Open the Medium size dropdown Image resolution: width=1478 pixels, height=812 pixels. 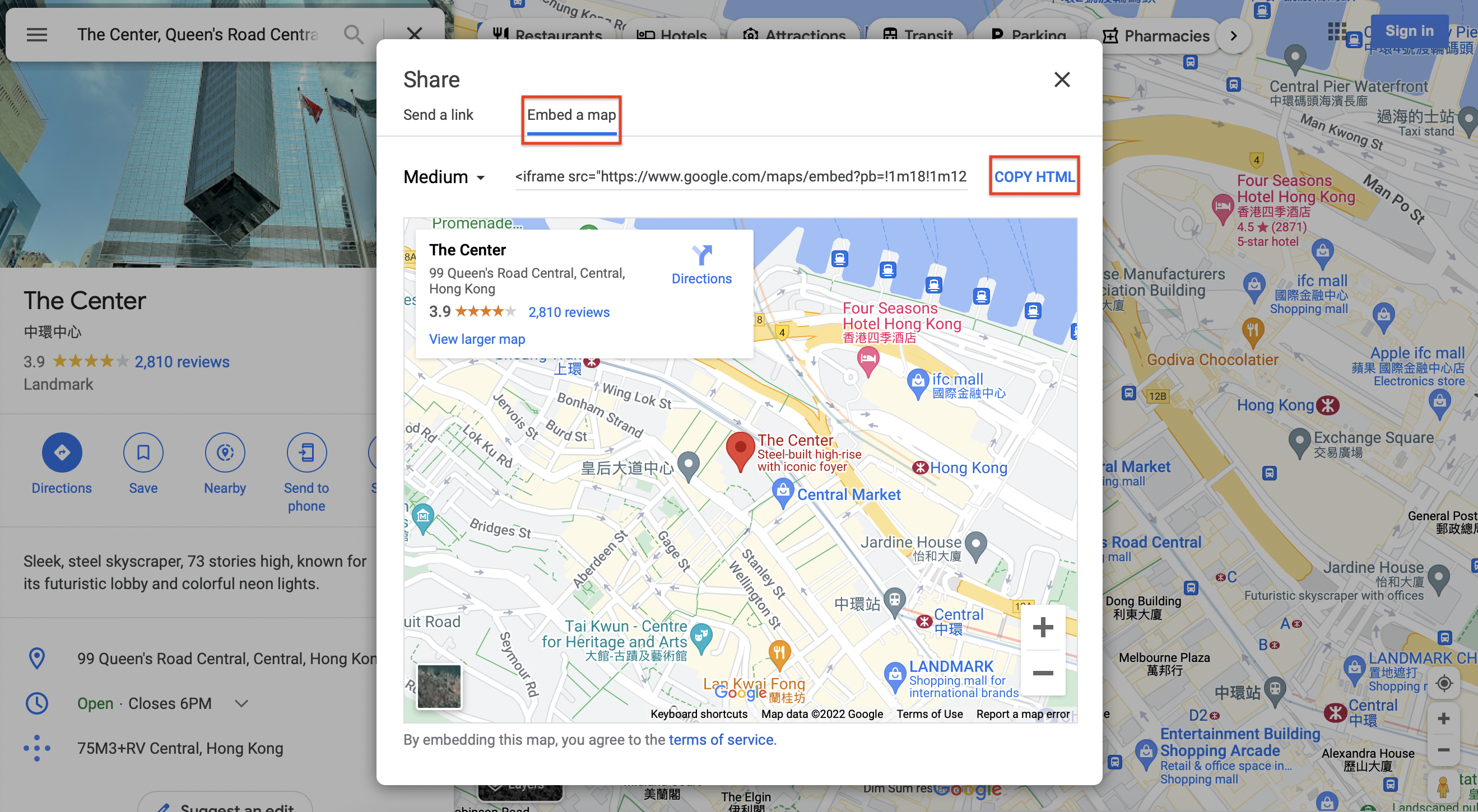pyautogui.click(x=445, y=177)
